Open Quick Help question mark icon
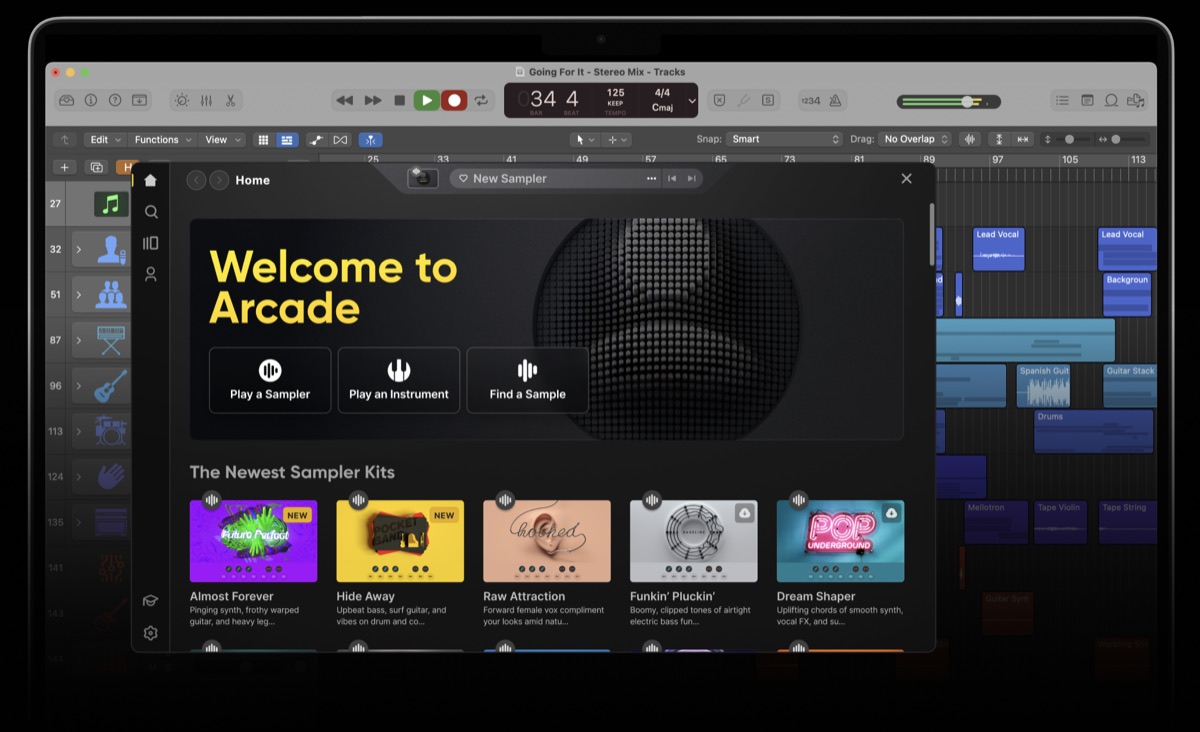Screen dimensions: 1200x732 (x=115, y=100)
